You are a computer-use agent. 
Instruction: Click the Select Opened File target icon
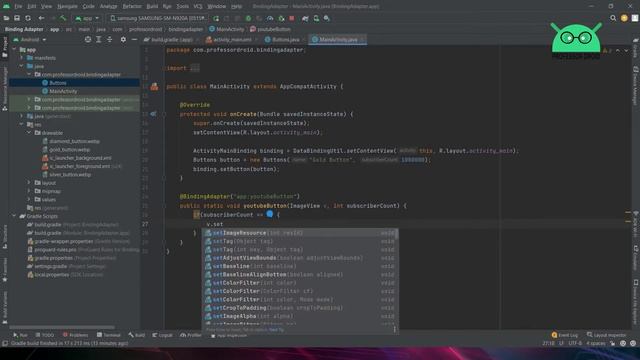88,40
